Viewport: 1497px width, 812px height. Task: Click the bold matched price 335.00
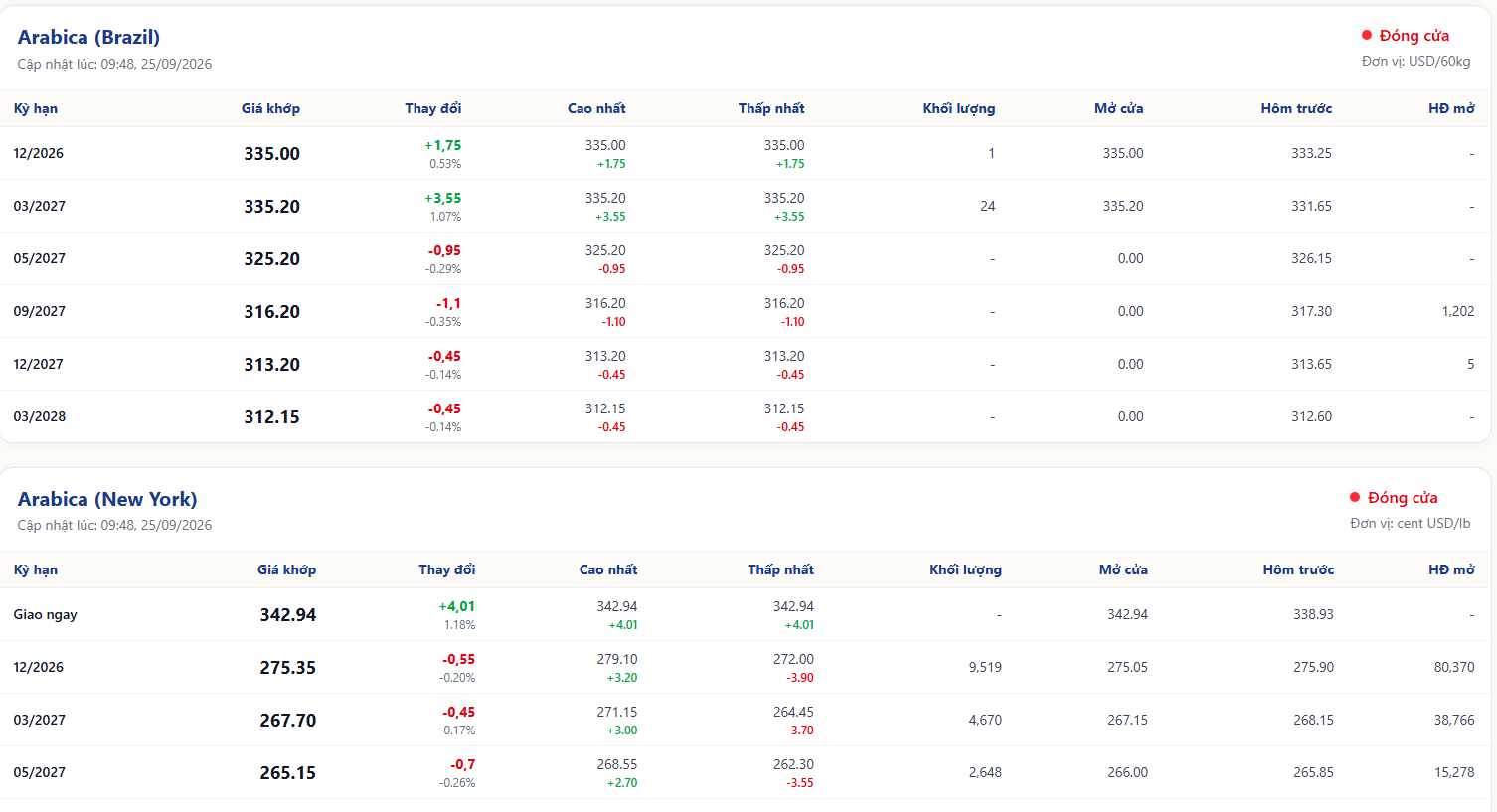(x=271, y=154)
